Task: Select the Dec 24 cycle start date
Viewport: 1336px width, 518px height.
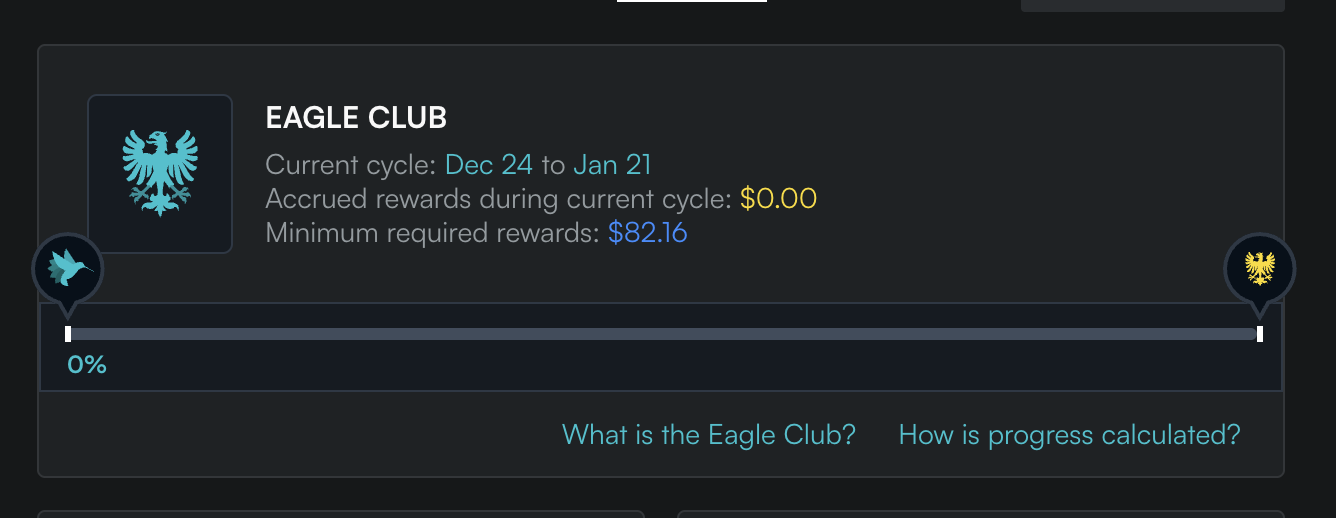Action: [x=488, y=164]
